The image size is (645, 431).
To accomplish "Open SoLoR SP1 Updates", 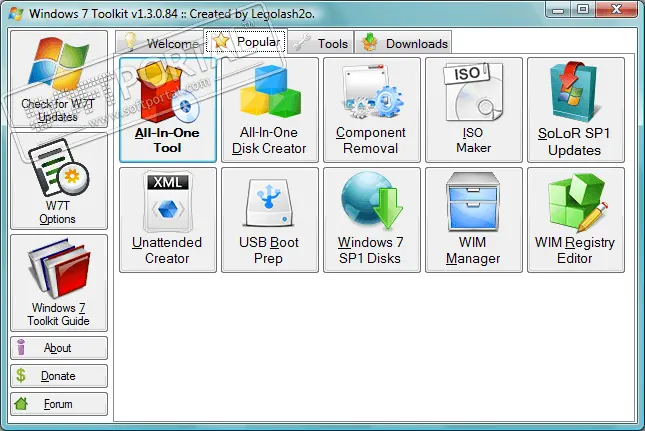I will [x=575, y=110].
